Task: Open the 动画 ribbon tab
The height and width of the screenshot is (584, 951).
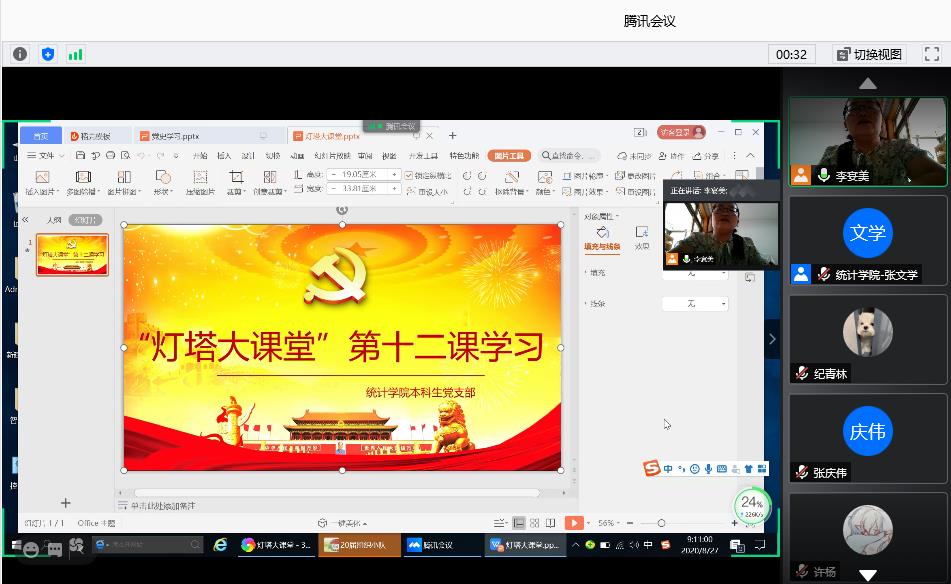Action: (297, 156)
